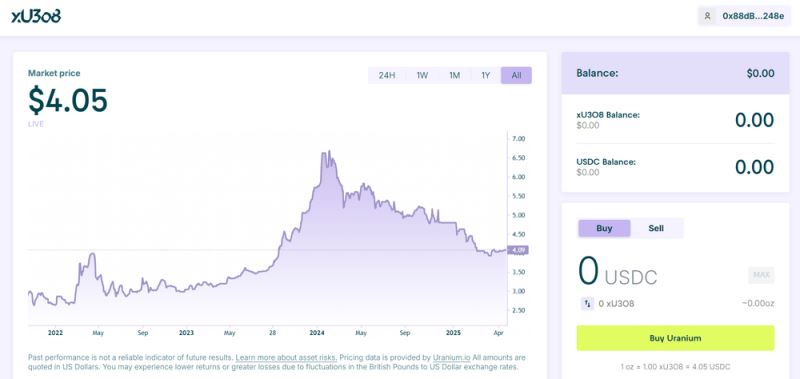Select the 1W chart range
The width and height of the screenshot is (800, 379).
pyautogui.click(x=422, y=75)
